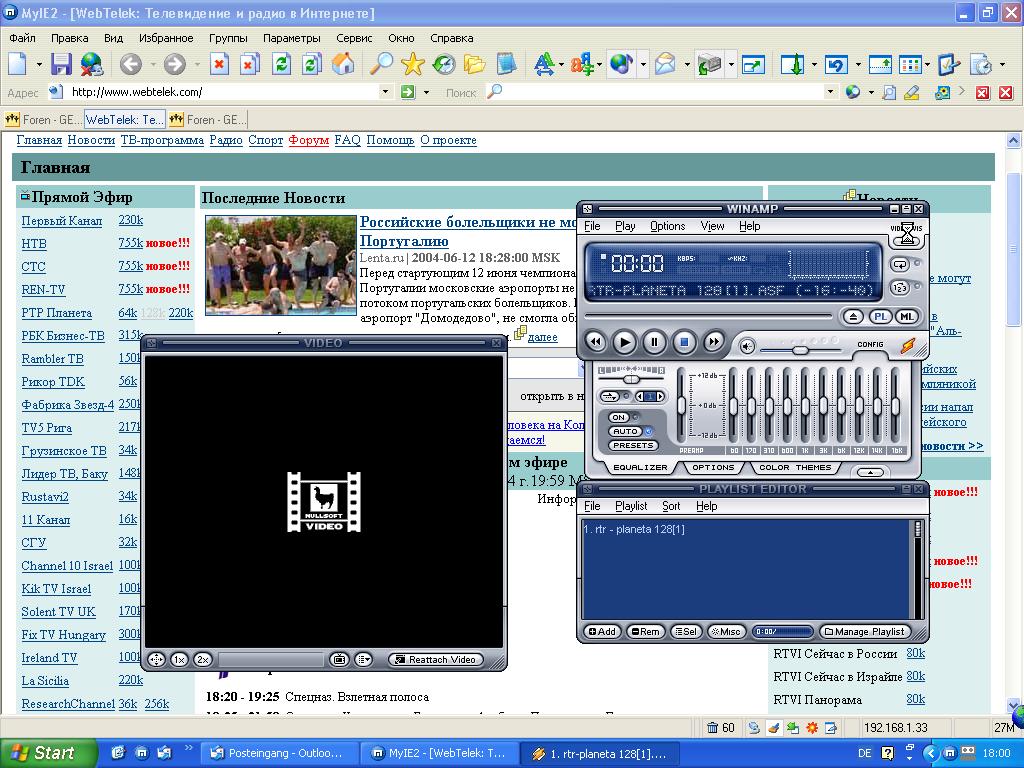1024x768 pixels.
Task: Adjust the 60 Hz equalizer band slider
Action: (x=733, y=405)
